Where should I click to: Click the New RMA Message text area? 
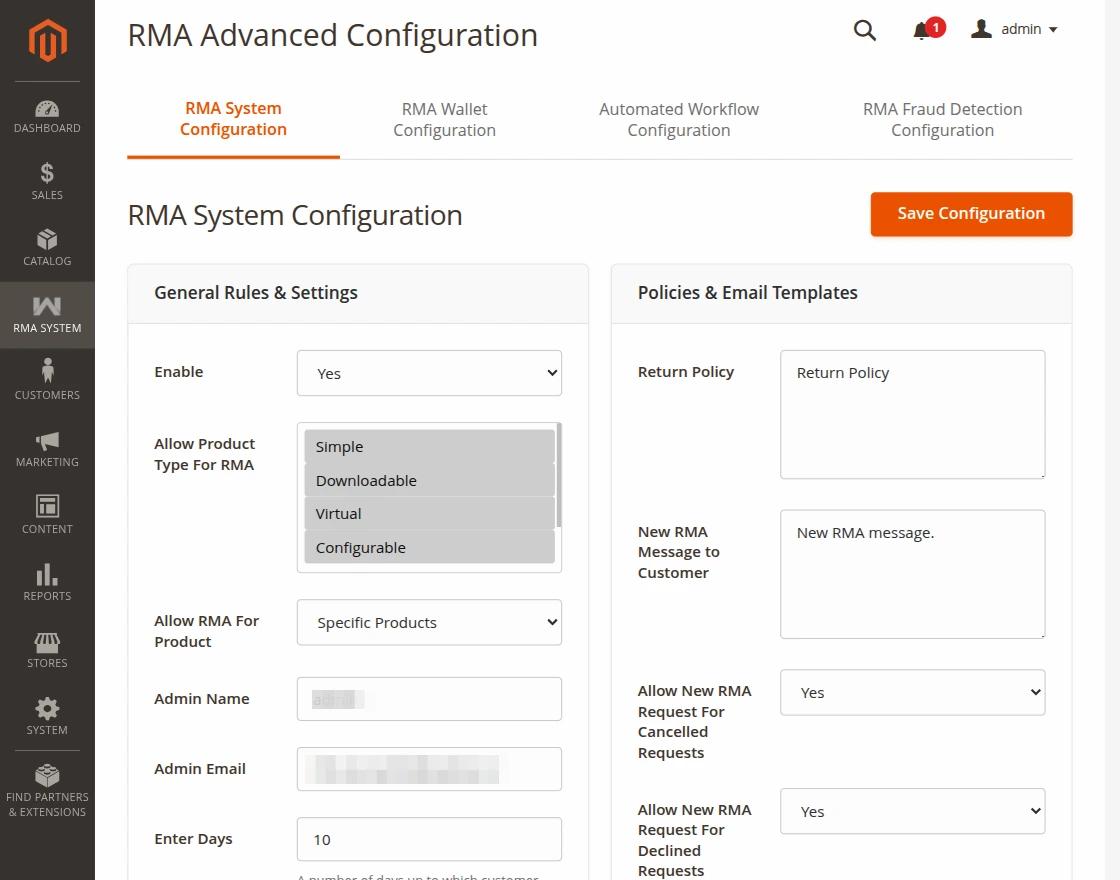click(x=912, y=574)
